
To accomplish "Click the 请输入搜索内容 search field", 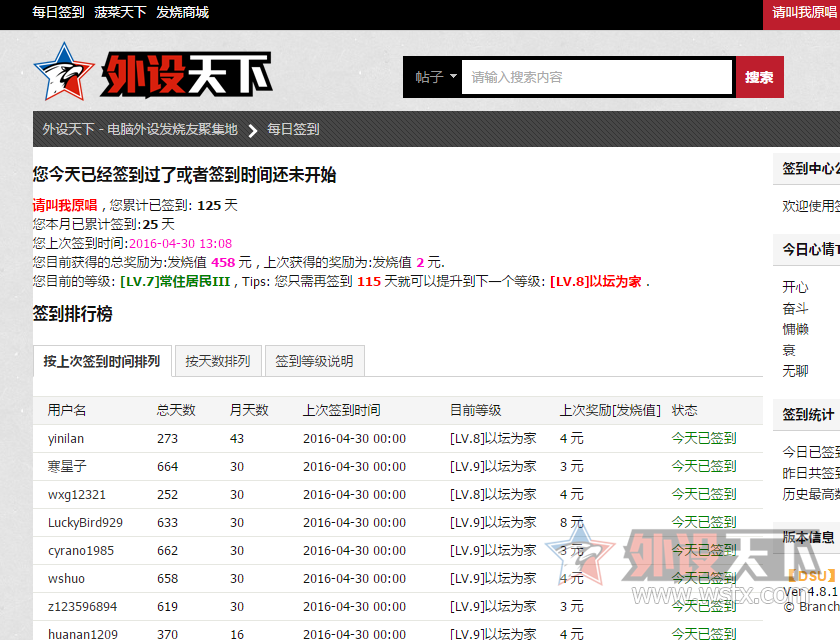I will click(x=597, y=77).
